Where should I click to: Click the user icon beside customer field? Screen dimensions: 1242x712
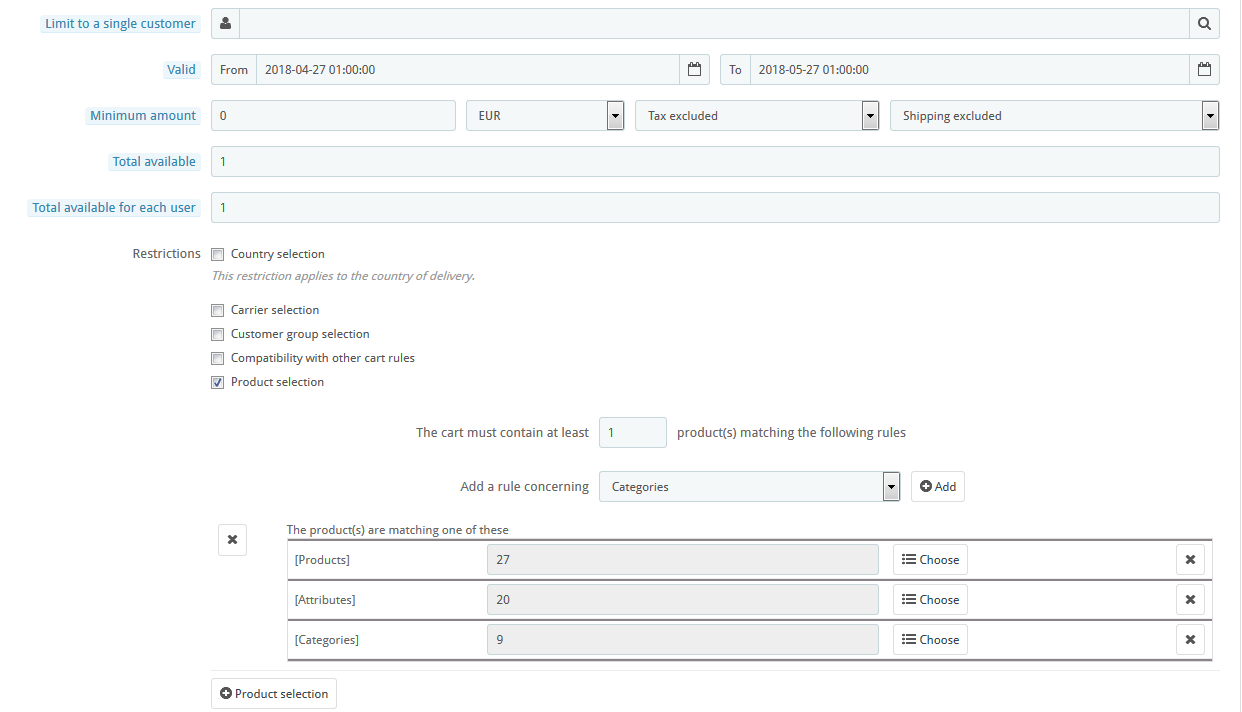(x=225, y=24)
